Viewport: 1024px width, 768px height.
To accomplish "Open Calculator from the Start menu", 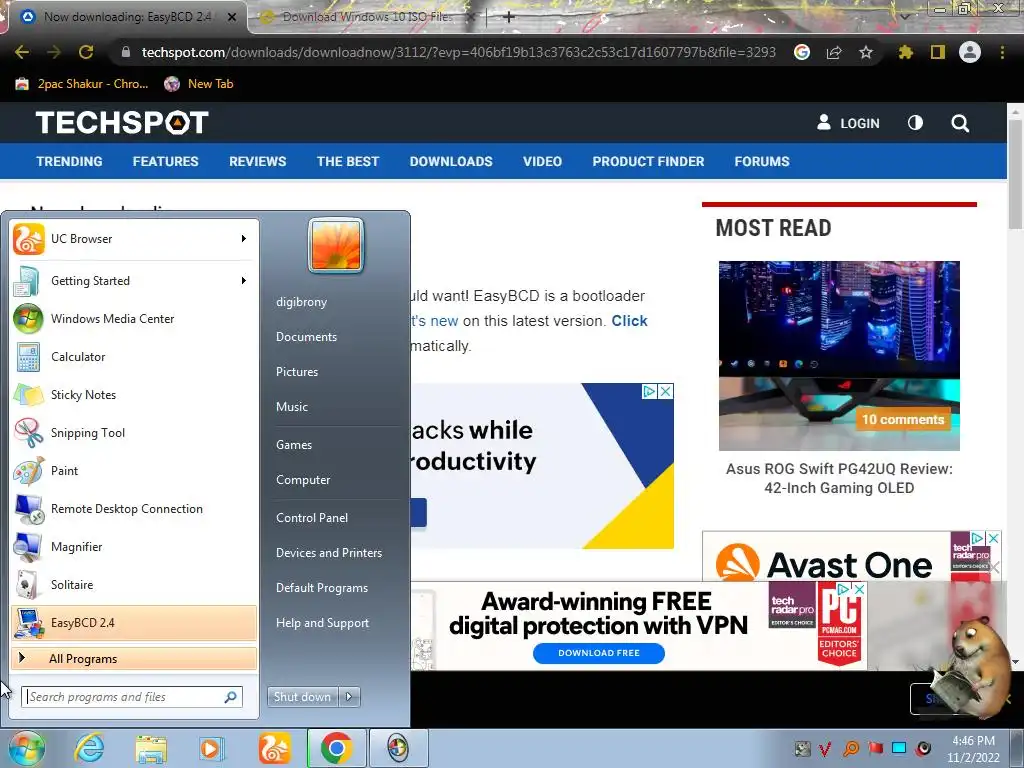I will [133, 357].
